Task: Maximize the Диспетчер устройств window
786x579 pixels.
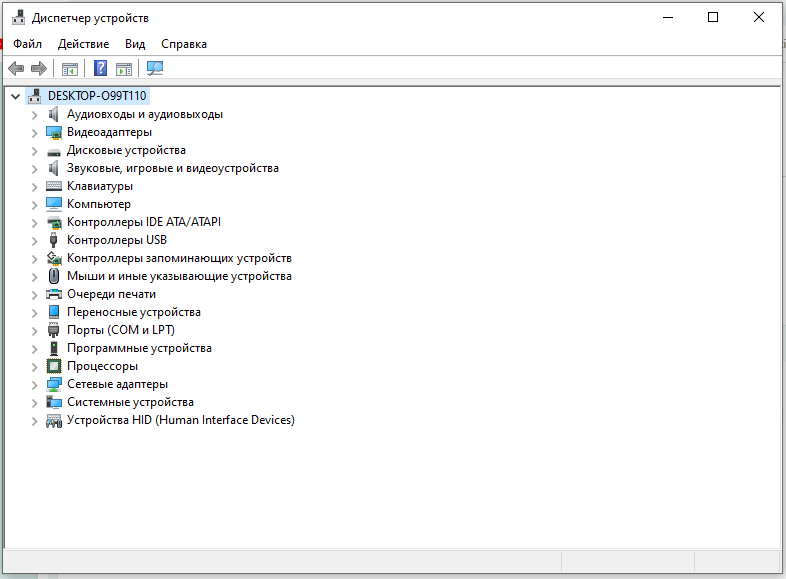Action: (x=713, y=18)
